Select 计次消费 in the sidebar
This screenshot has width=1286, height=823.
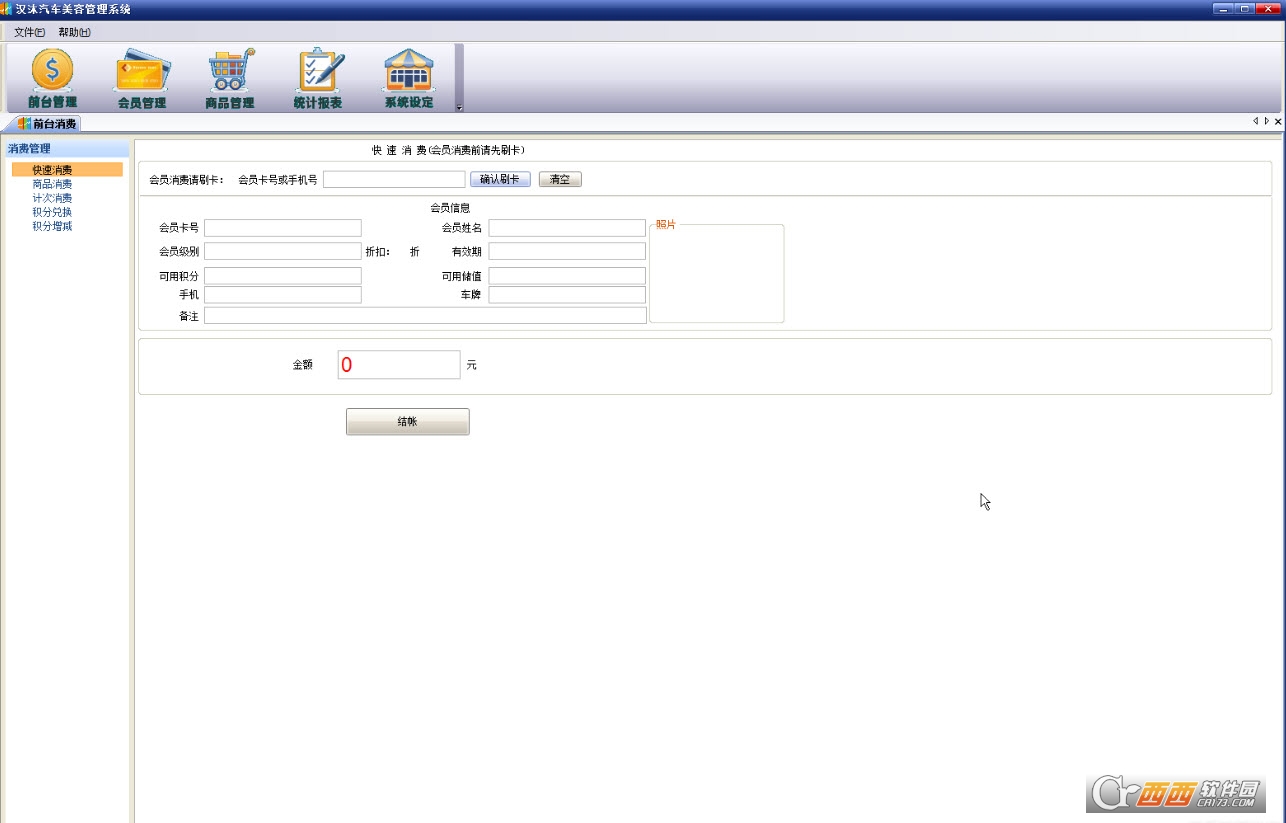coord(52,198)
